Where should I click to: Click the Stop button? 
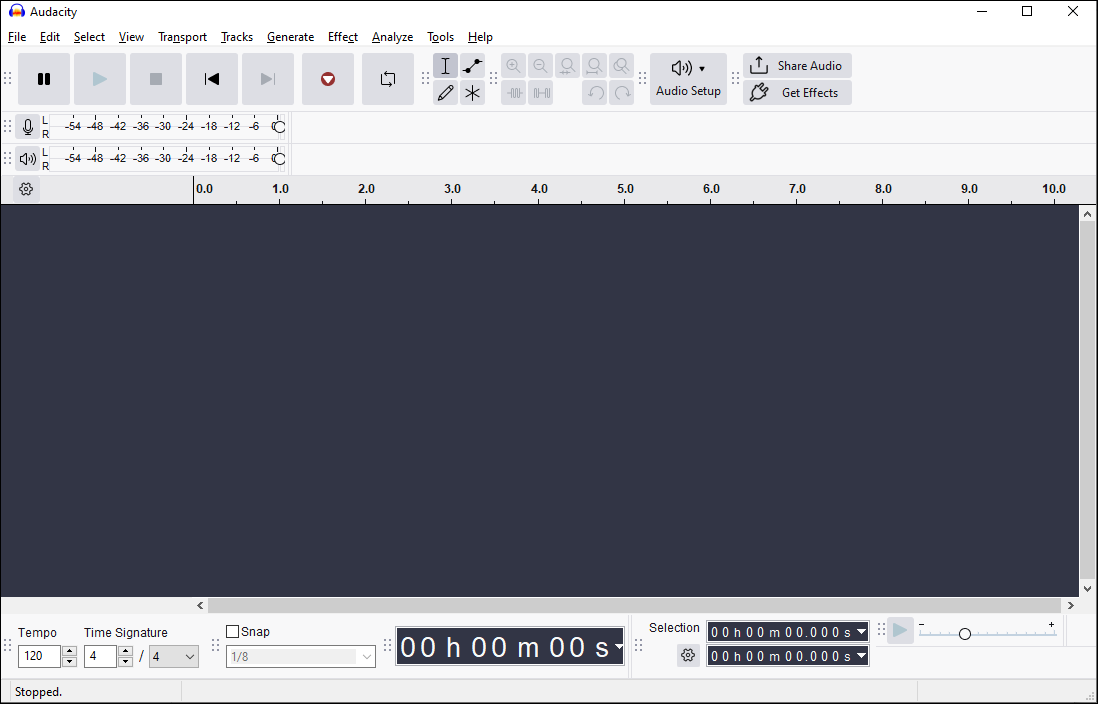pos(155,79)
